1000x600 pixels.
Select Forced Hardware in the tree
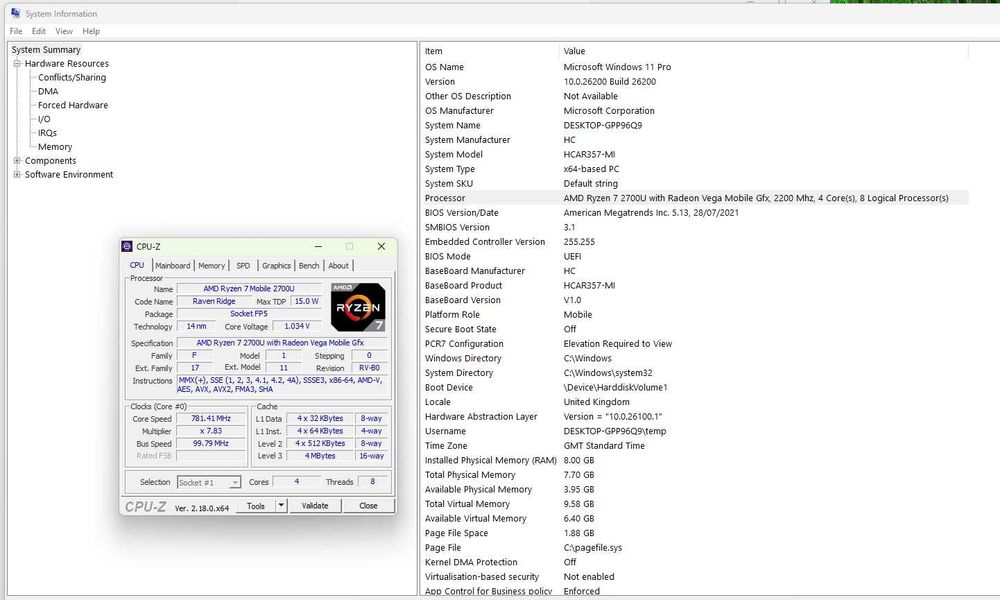click(x=73, y=105)
